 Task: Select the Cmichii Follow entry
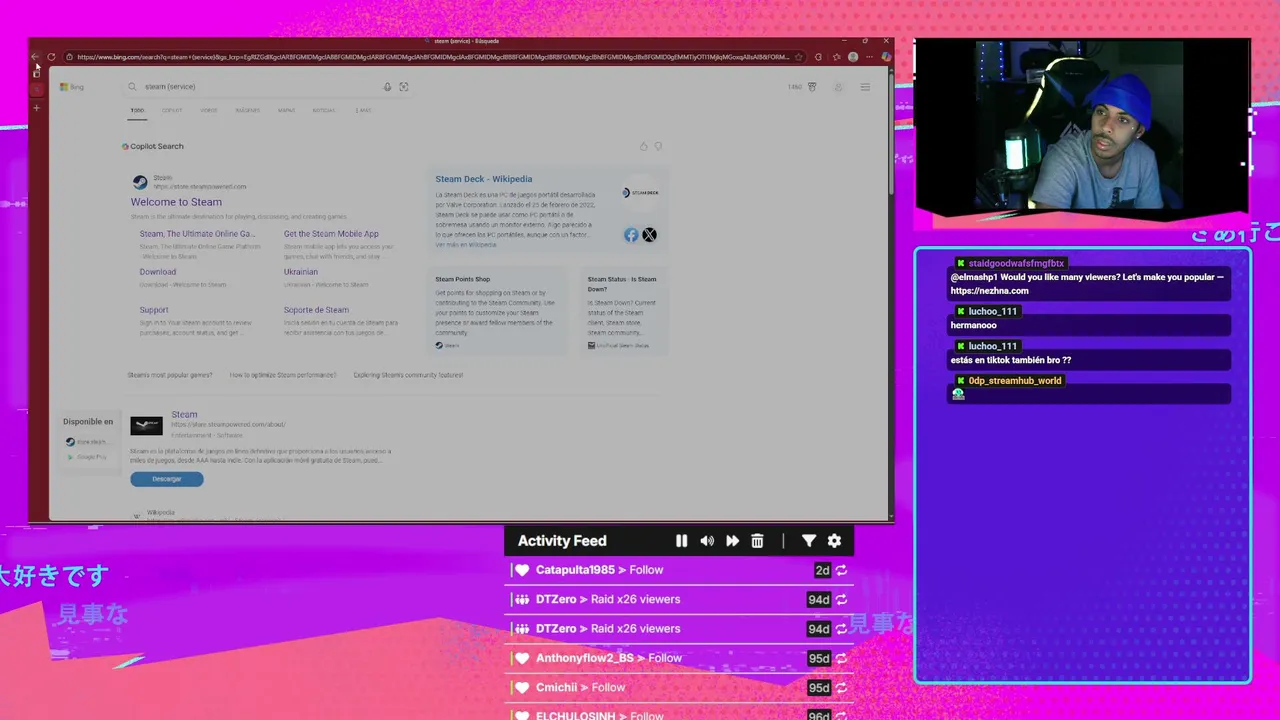680,688
